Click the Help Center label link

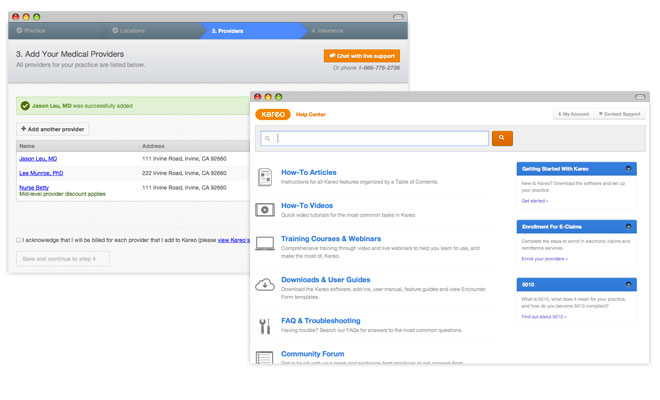(x=311, y=114)
